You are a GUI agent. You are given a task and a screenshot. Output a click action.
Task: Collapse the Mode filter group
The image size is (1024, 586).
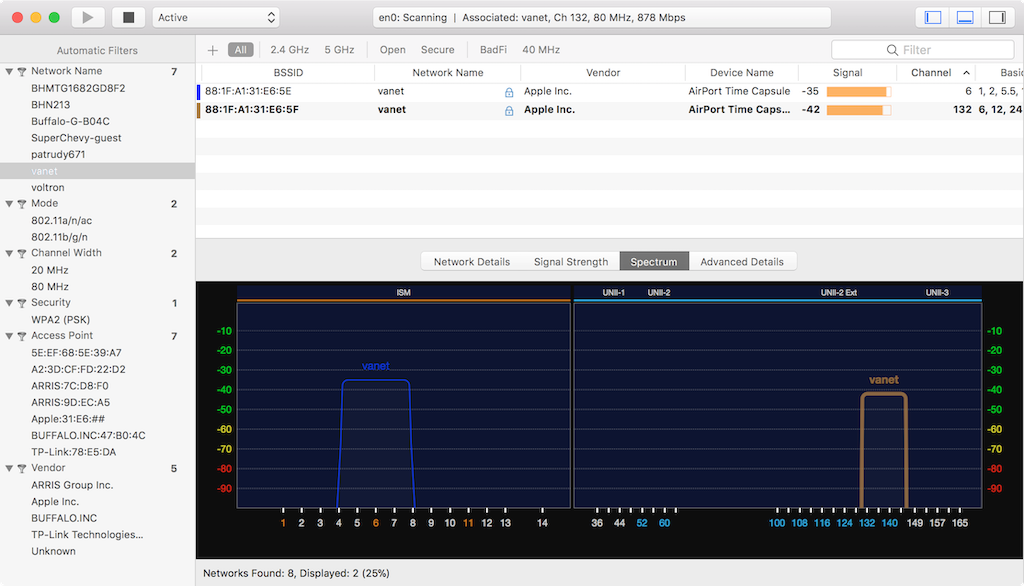coord(9,204)
